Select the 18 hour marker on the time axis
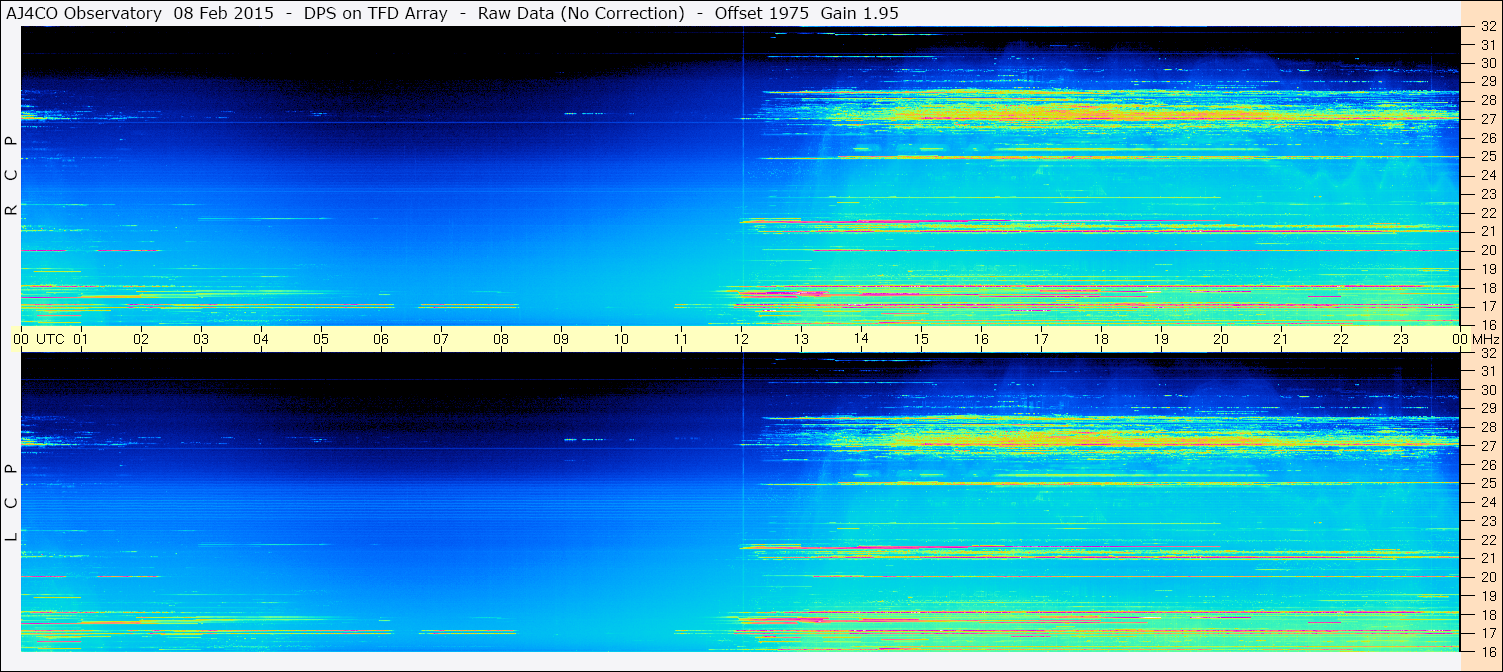 [x=1101, y=339]
